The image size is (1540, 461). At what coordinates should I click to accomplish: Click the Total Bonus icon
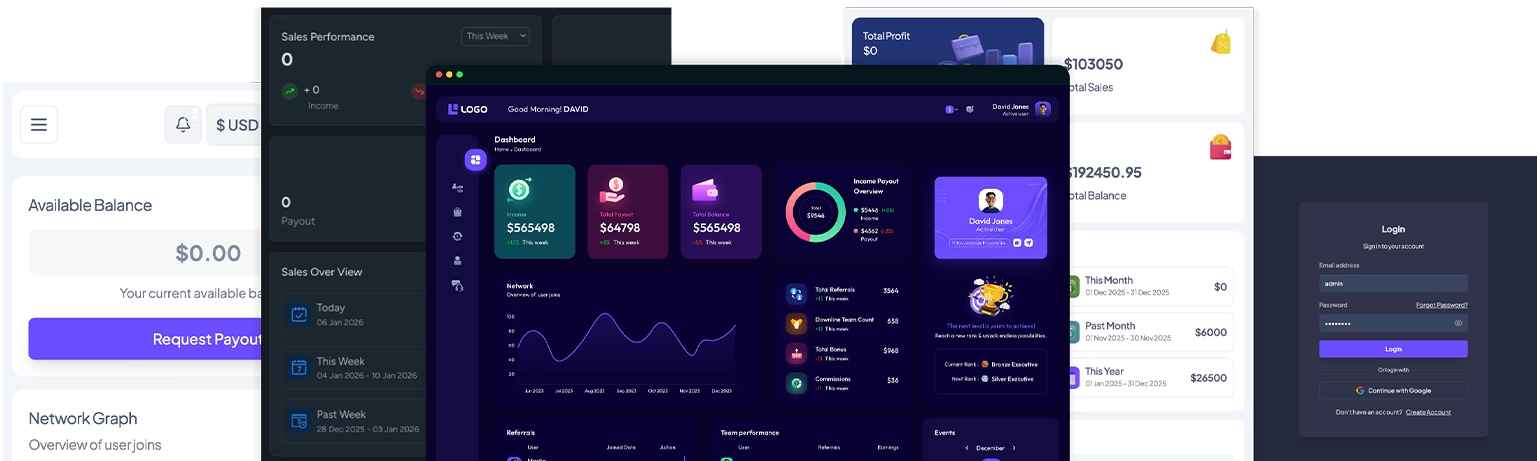[796, 352]
